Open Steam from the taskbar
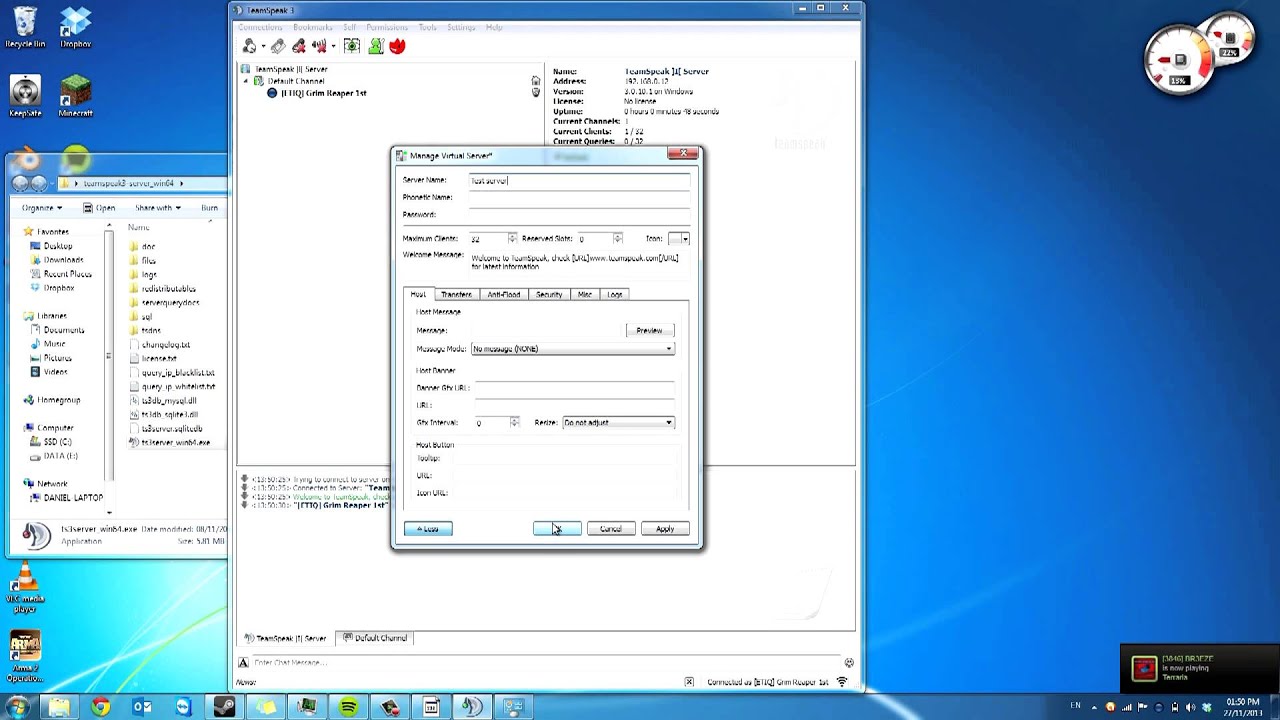Screen dimensions: 1280x720 (224, 707)
